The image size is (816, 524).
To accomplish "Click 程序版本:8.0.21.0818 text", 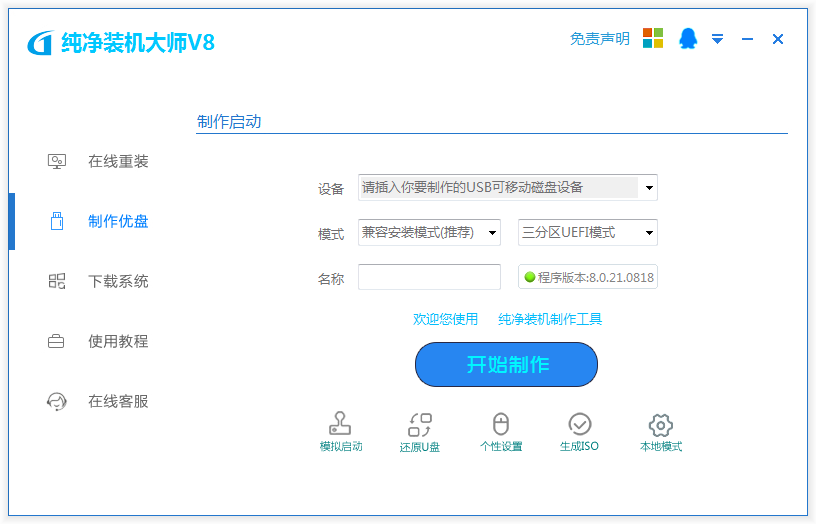I will tap(595, 277).
